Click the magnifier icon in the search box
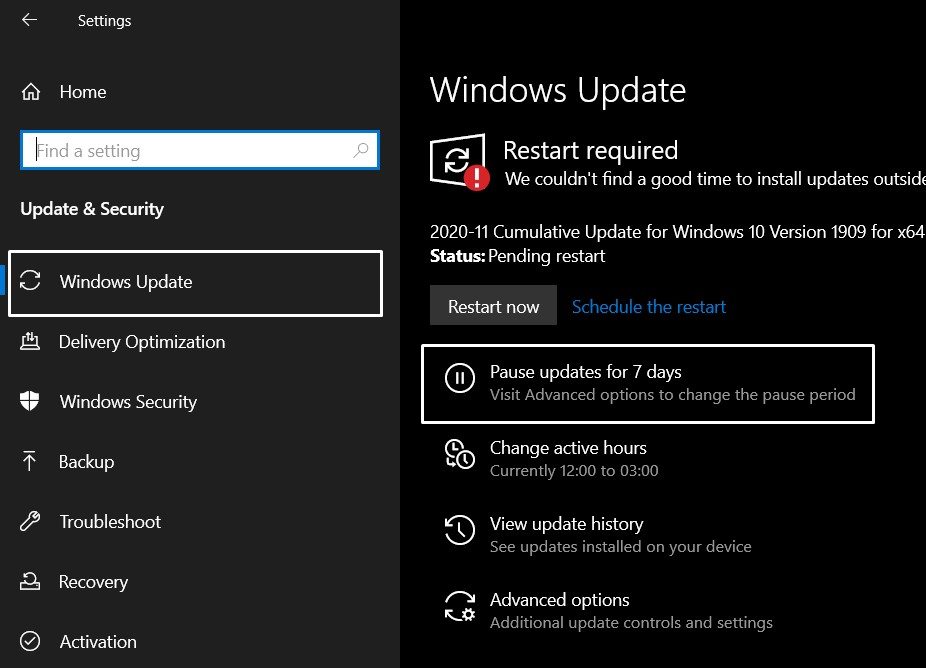This screenshot has height=668, width=926. coord(360,151)
